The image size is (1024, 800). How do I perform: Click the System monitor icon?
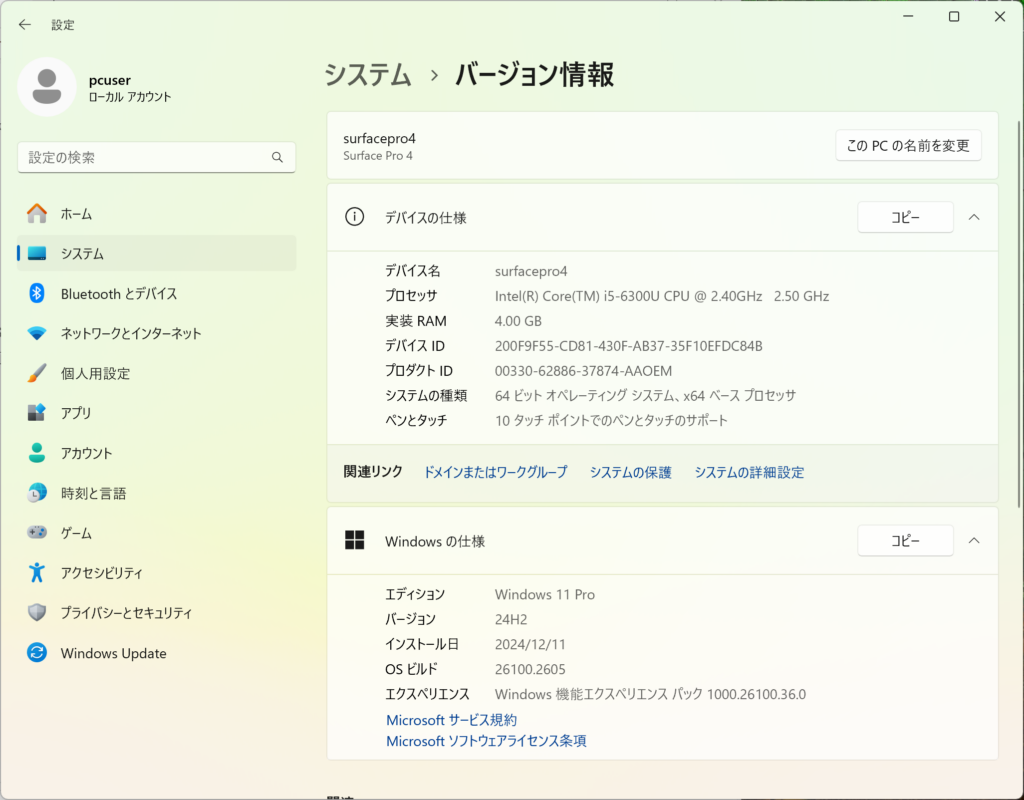(37, 253)
